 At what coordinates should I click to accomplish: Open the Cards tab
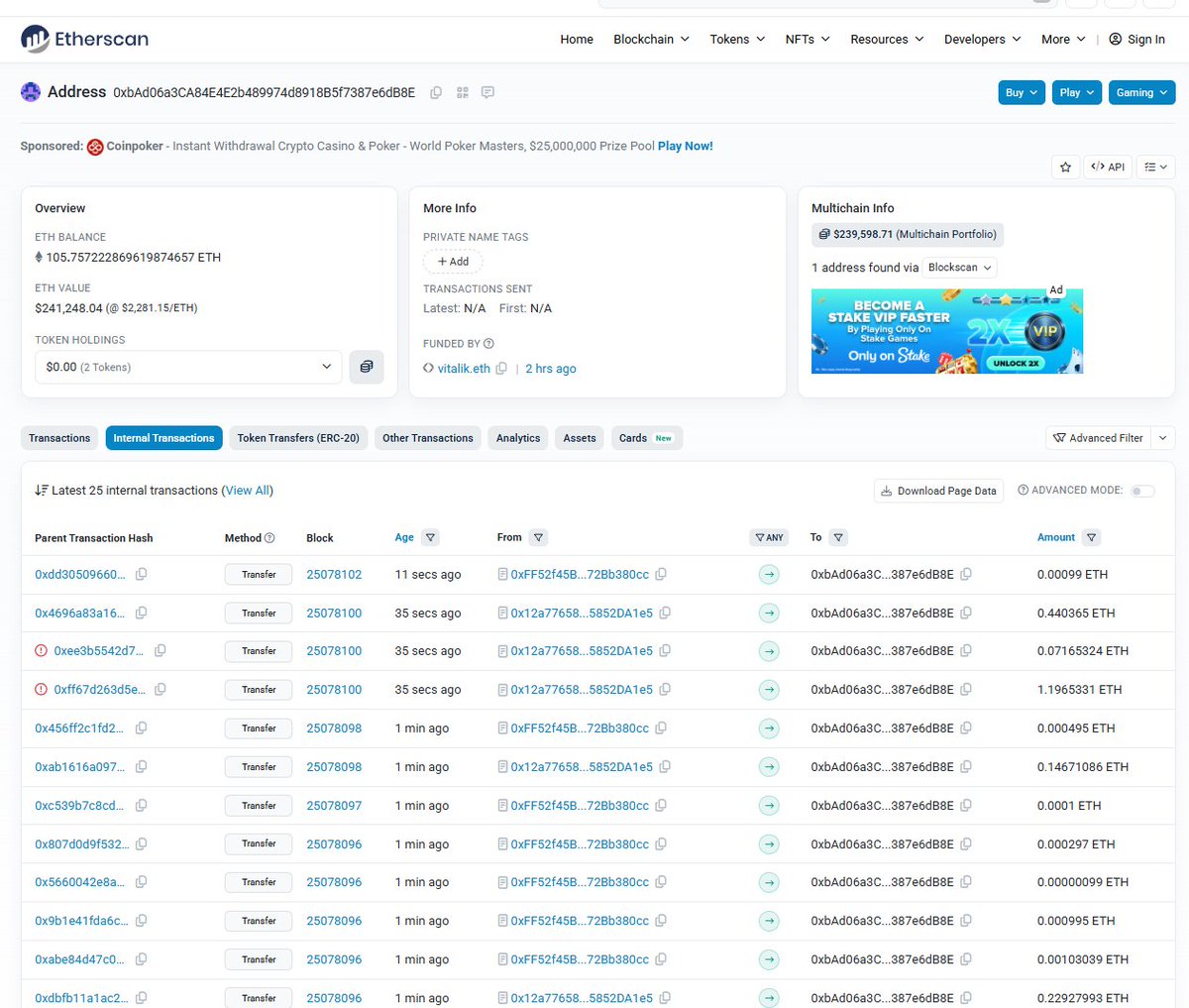pos(647,438)
